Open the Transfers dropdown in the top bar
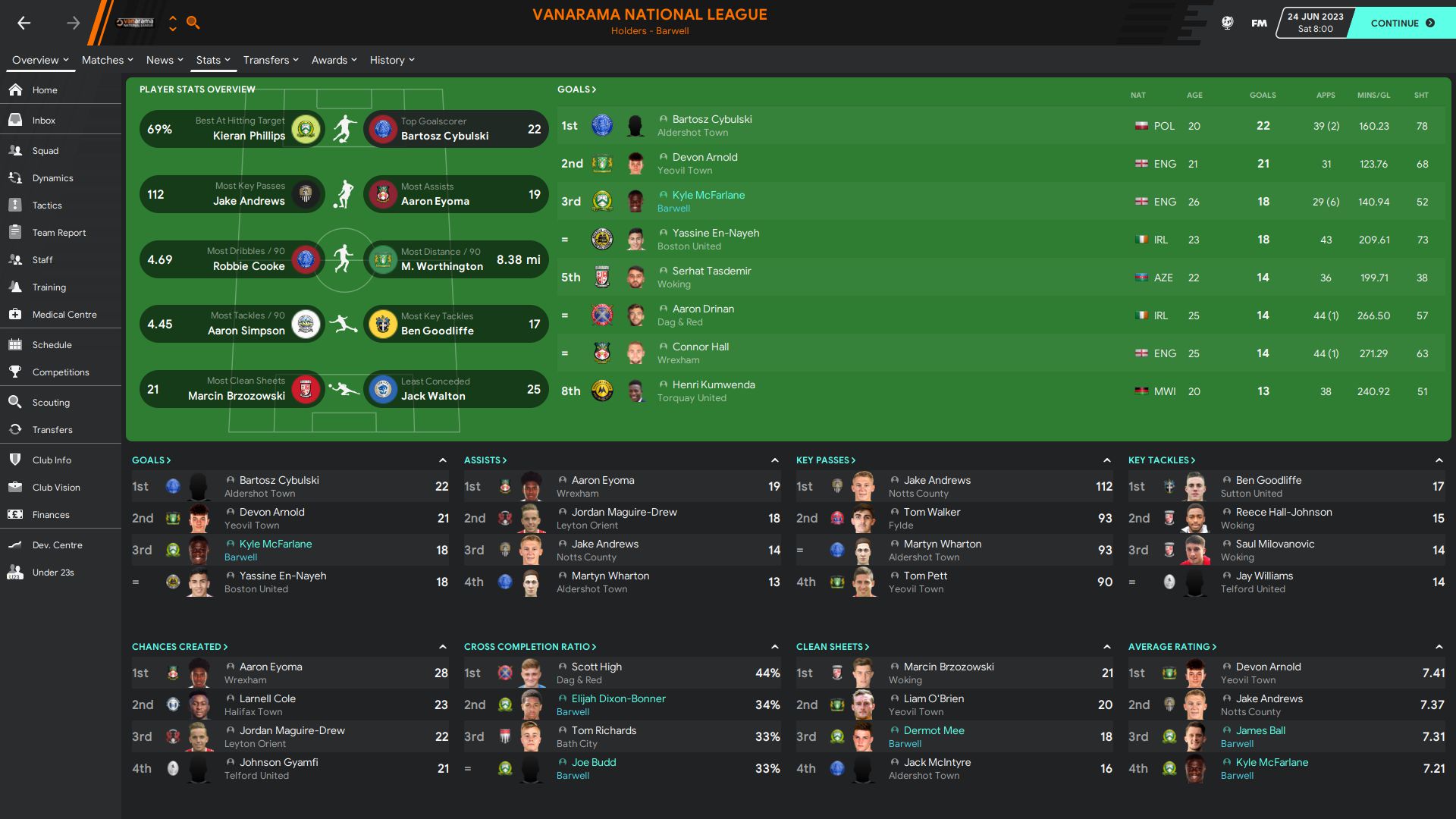 click(271, 60)
